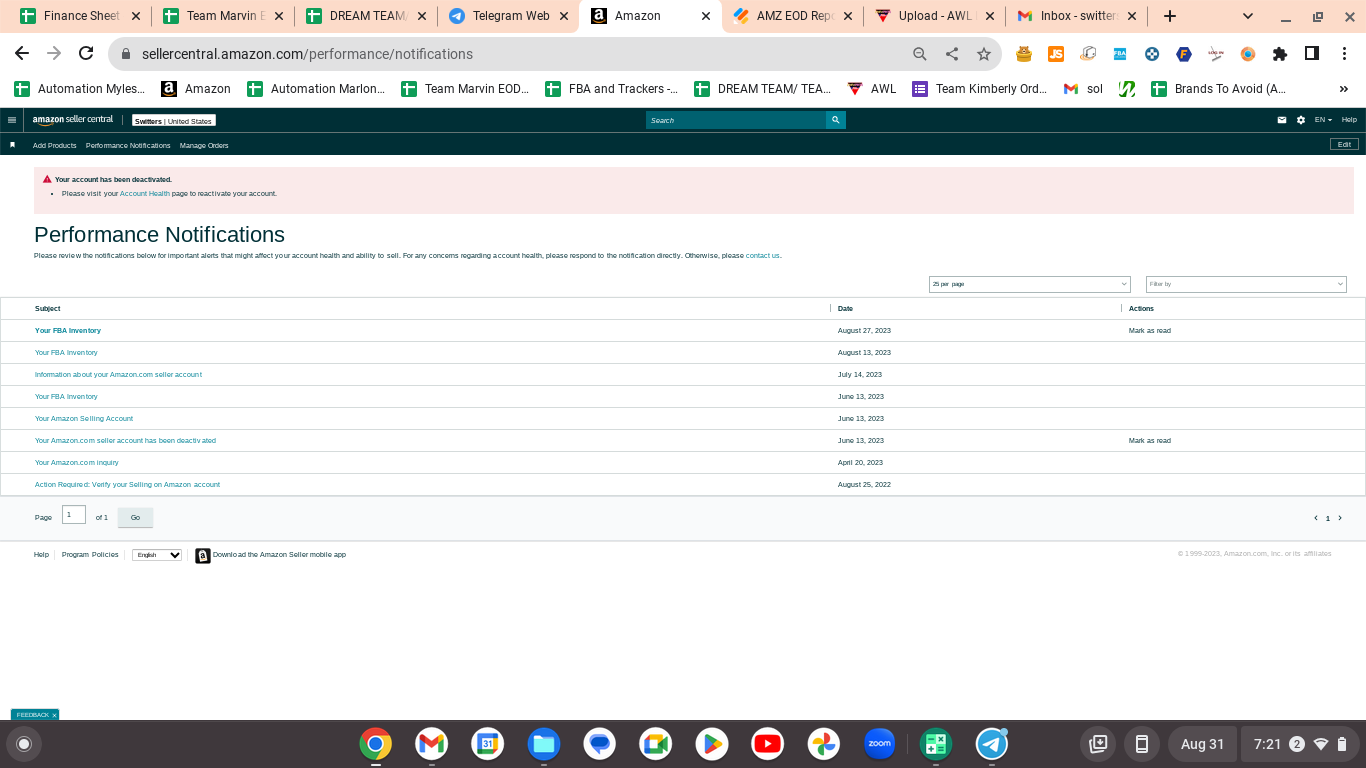
Task: Open Telegram from the shelf
Action: 992,744
